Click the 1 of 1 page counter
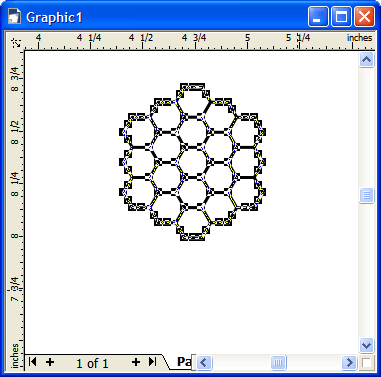The width and height of the screenshot is (381, 377). (92, 363)
